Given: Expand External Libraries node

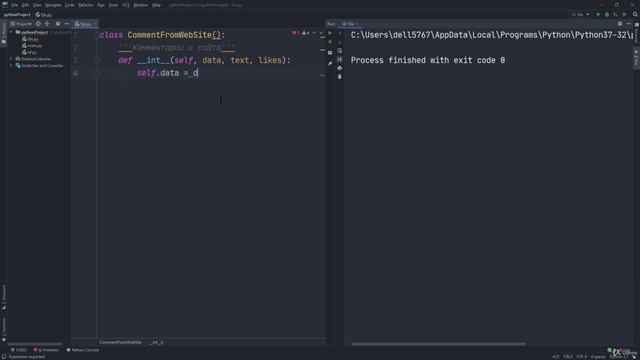Looking at the screenshot, I should (x=11, y=59).
